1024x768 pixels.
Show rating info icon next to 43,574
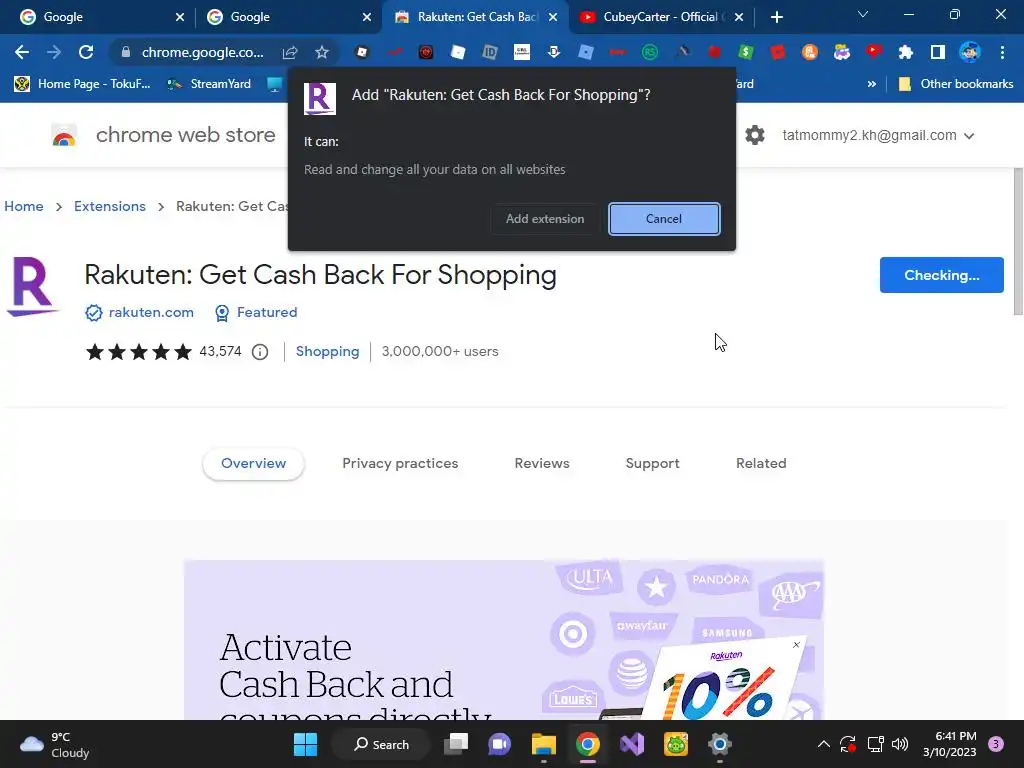pyautogui.click(x=260, y=352)
